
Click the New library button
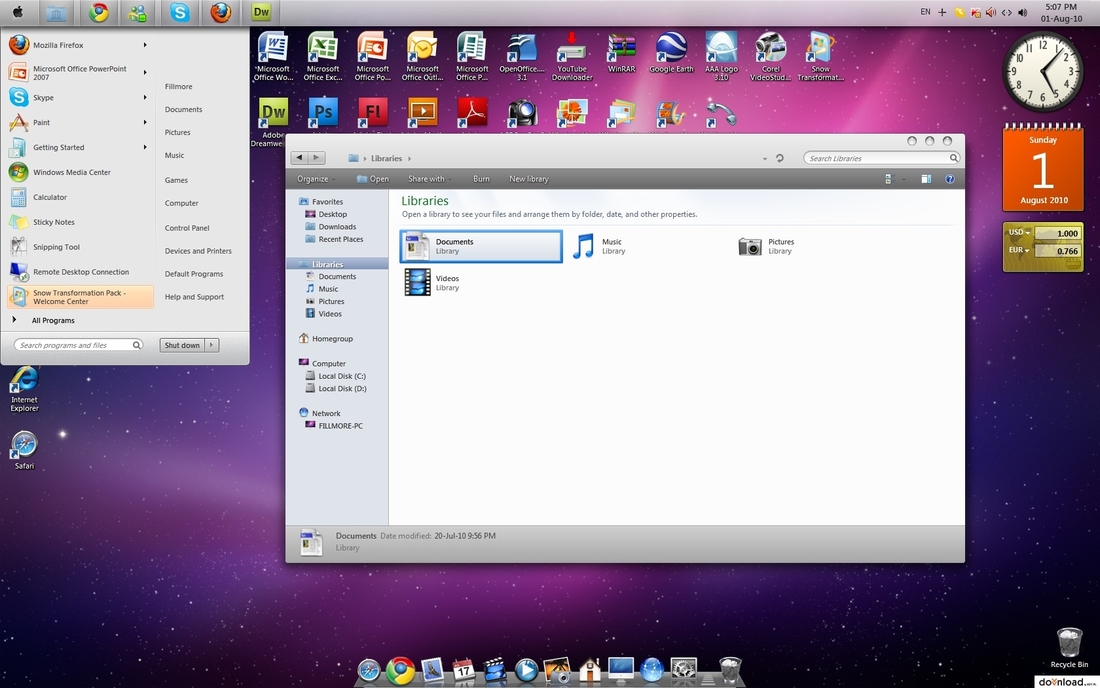click(529, 179)
